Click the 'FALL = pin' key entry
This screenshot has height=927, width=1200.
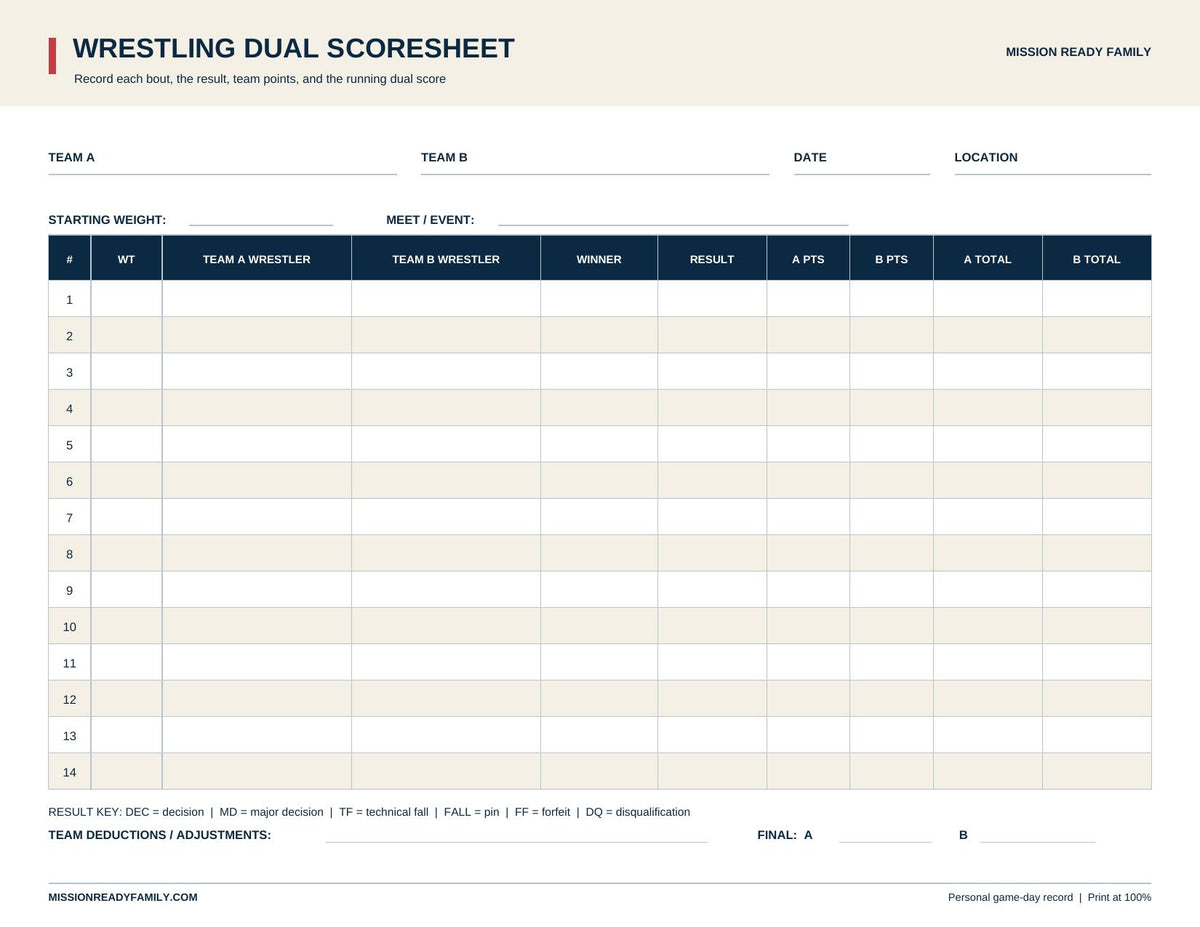pos(471,812)
